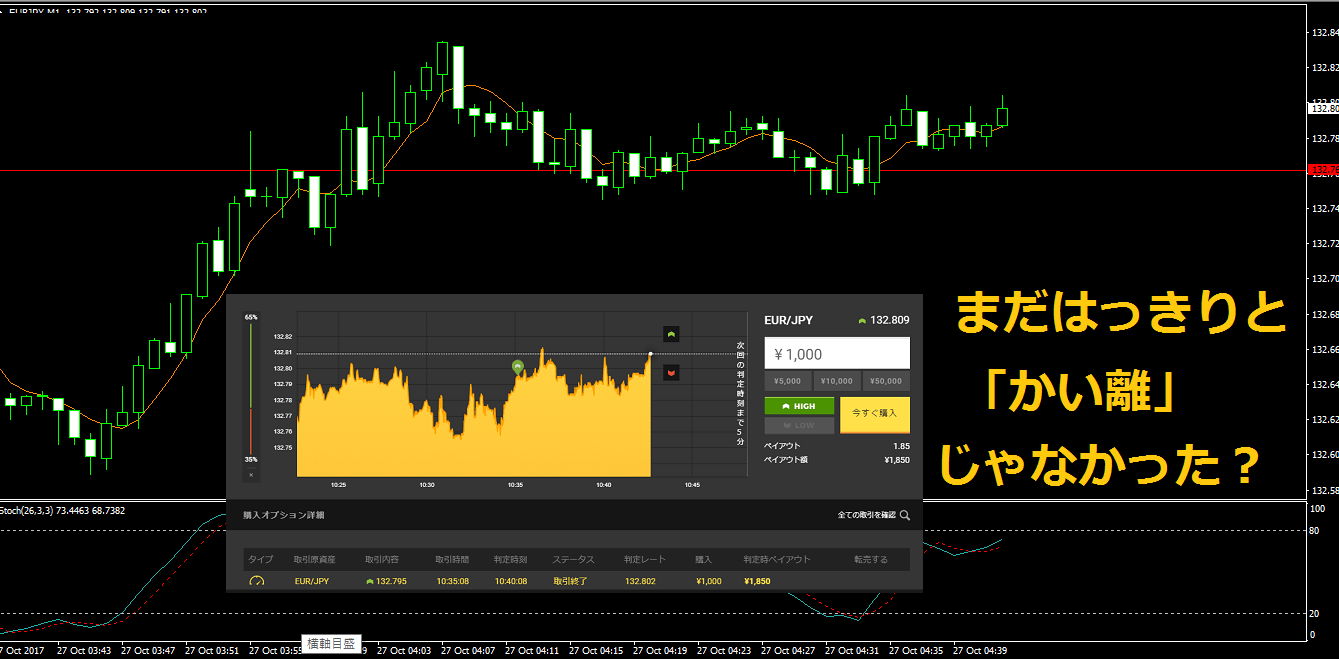
Task: Choose the ¥5,000 preset amount
Action: pyautogui.click(x=787, y=381)
